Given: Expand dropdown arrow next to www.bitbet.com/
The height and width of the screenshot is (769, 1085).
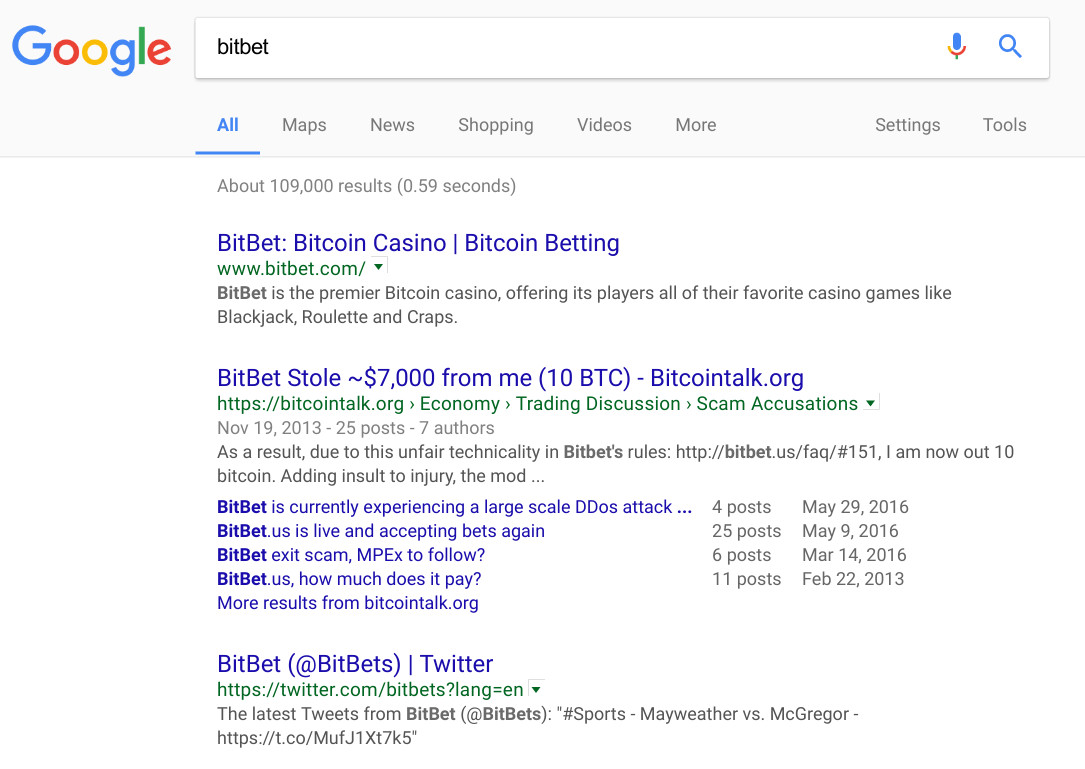Looking at the screenshot, I should 379,266.
